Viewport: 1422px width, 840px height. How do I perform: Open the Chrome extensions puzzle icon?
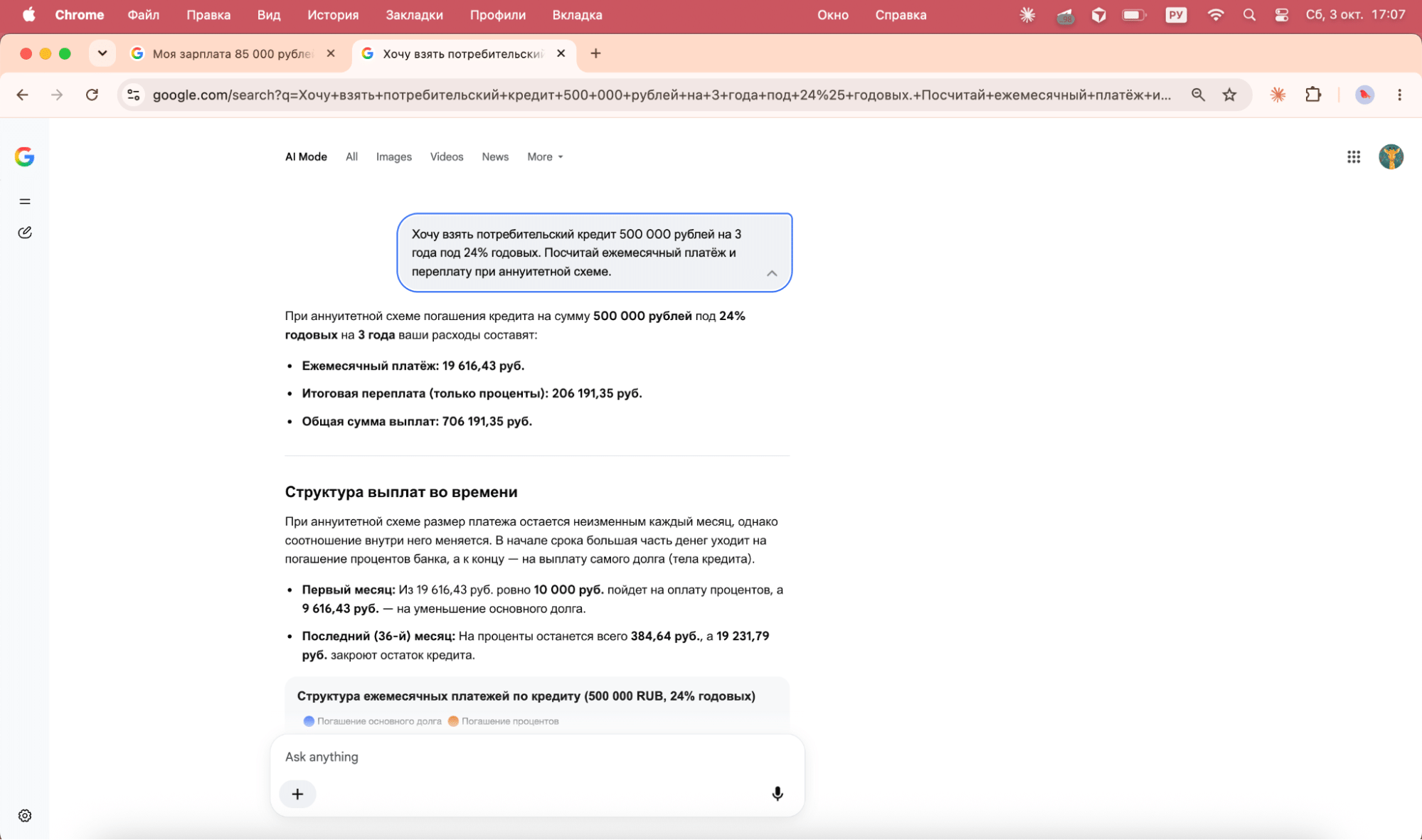pos(1313,95)
